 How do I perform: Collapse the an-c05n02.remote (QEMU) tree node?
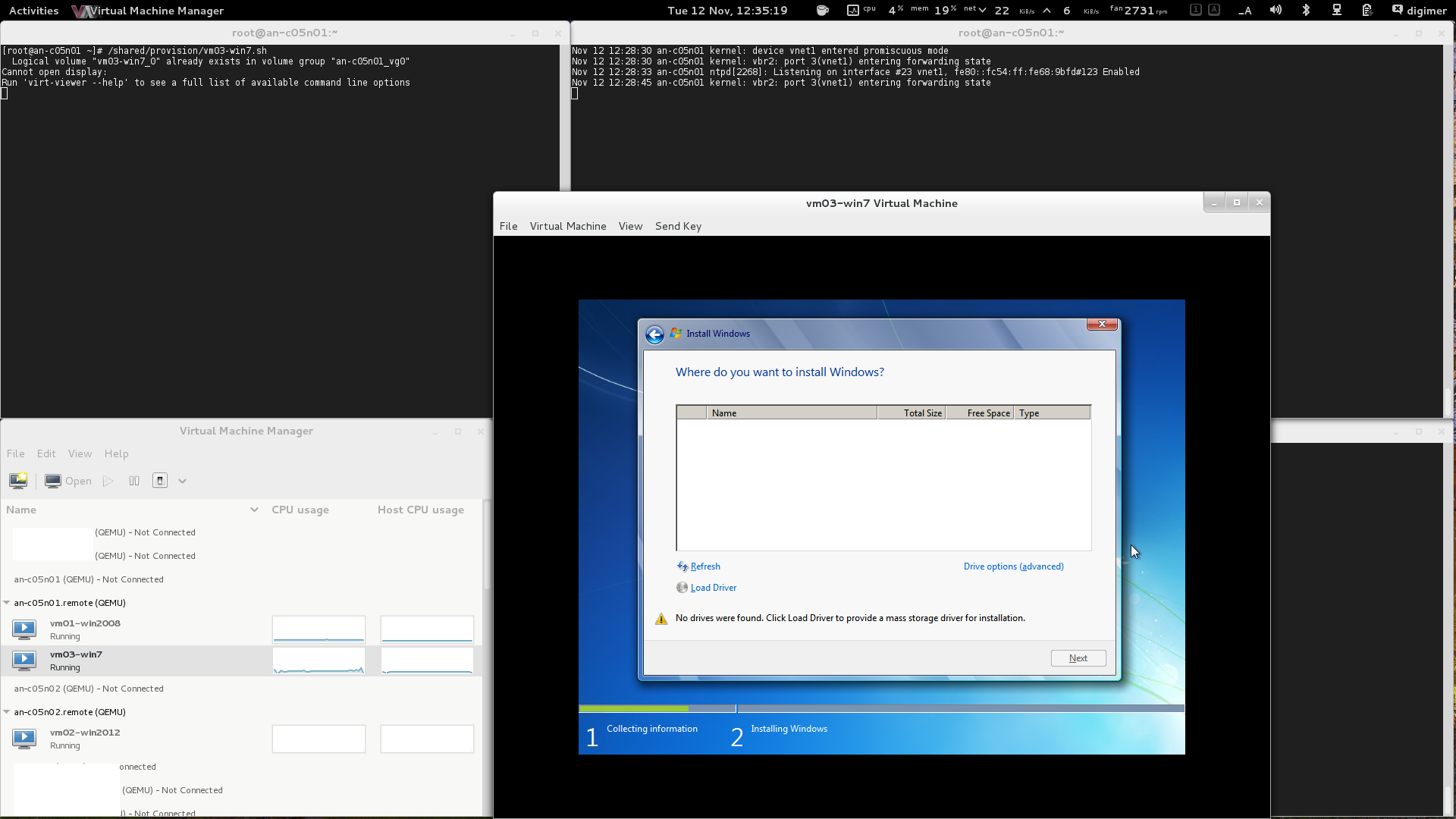point(7,712)
